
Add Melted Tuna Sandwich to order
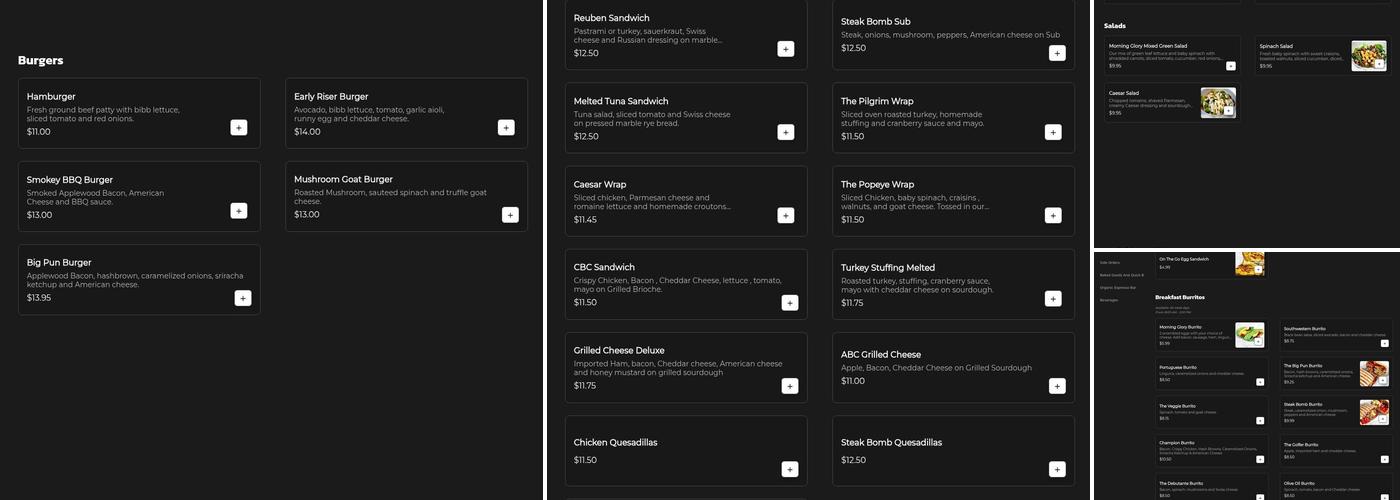click(x=785, y=132)
